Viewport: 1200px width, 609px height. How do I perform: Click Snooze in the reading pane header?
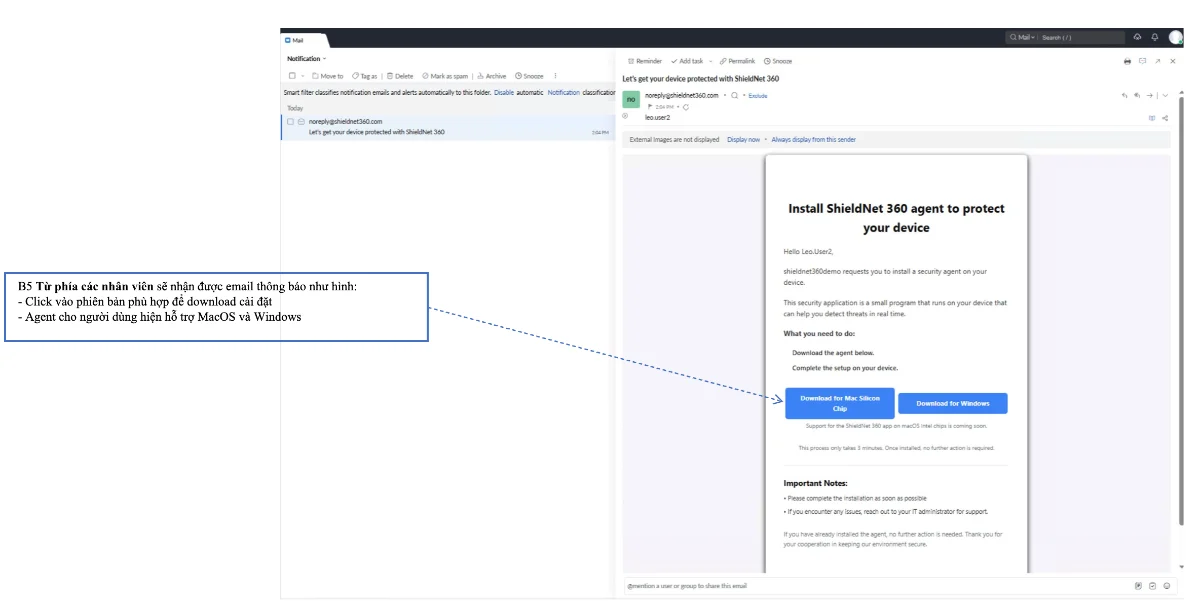778,61
